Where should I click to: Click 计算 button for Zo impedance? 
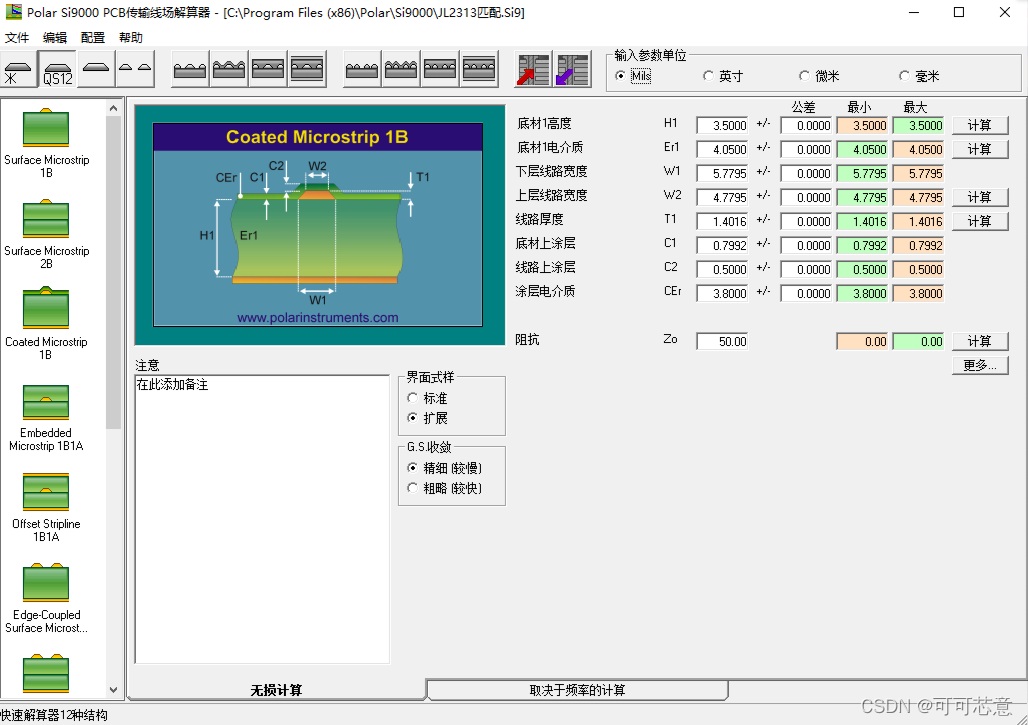pos(979,342)
